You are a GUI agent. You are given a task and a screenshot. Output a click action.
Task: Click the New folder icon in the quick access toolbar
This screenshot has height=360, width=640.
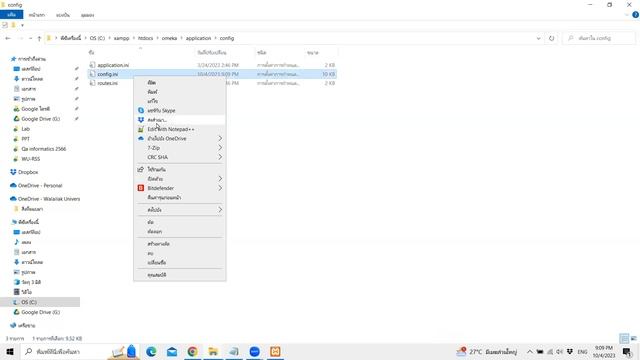tap(13, 25)
